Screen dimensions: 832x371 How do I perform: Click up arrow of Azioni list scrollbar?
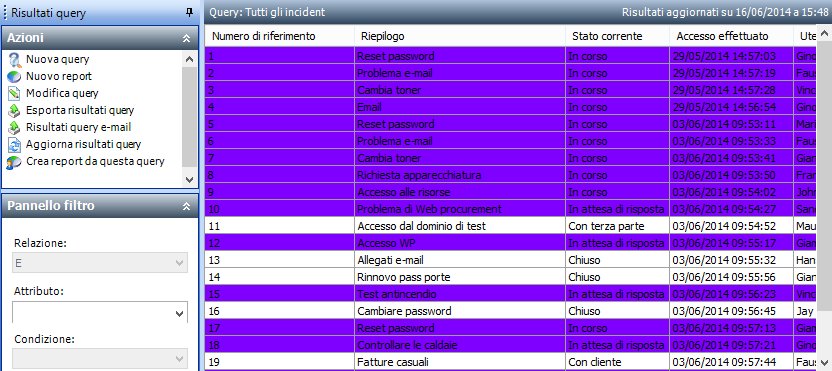tap(189, 59)
